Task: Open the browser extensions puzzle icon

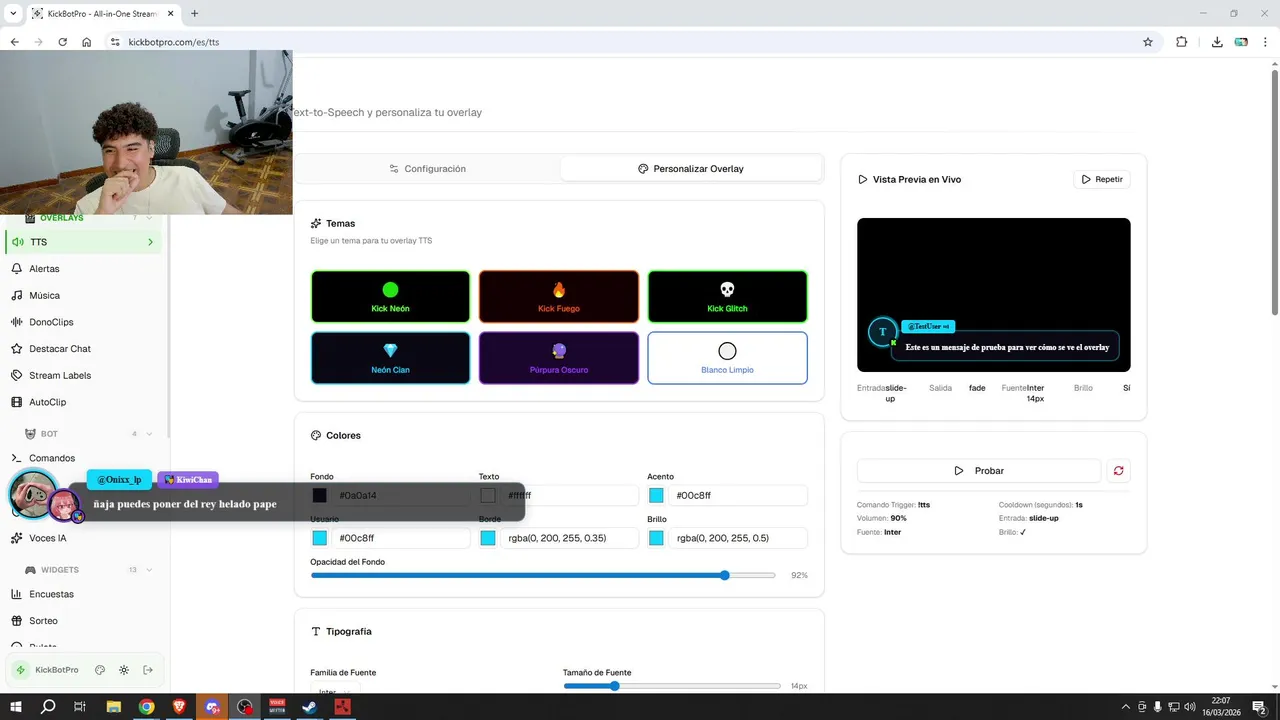Action: 1181,42
